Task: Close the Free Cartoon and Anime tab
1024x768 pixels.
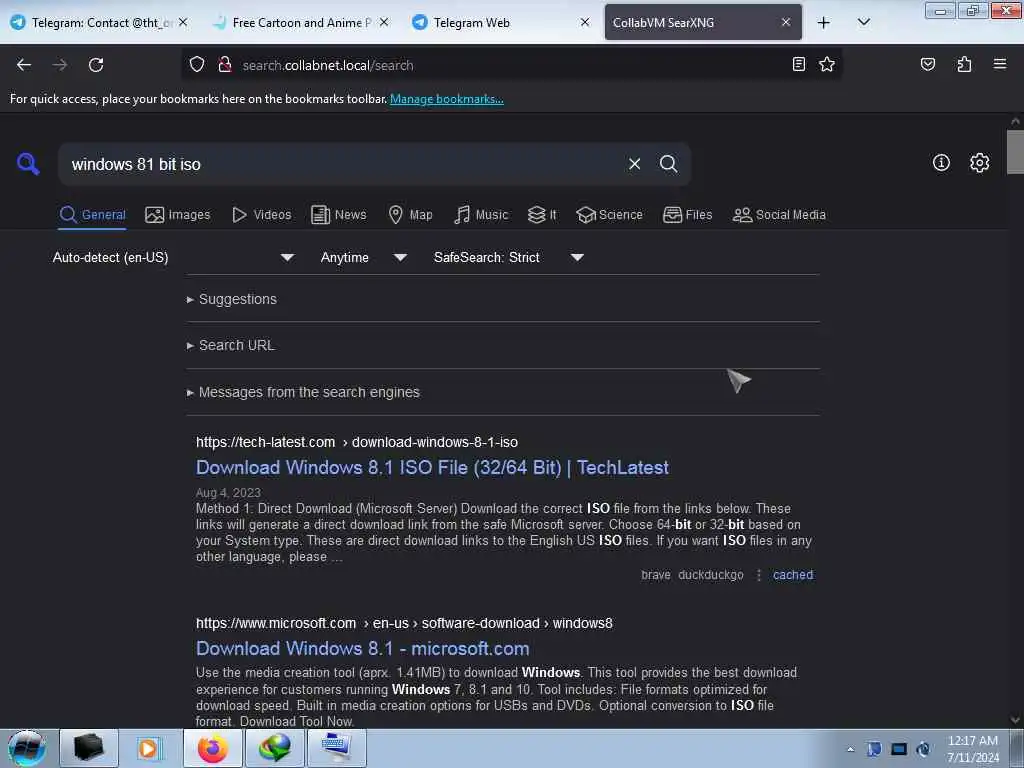Action: pyautogui.click(x=384, y=22)
